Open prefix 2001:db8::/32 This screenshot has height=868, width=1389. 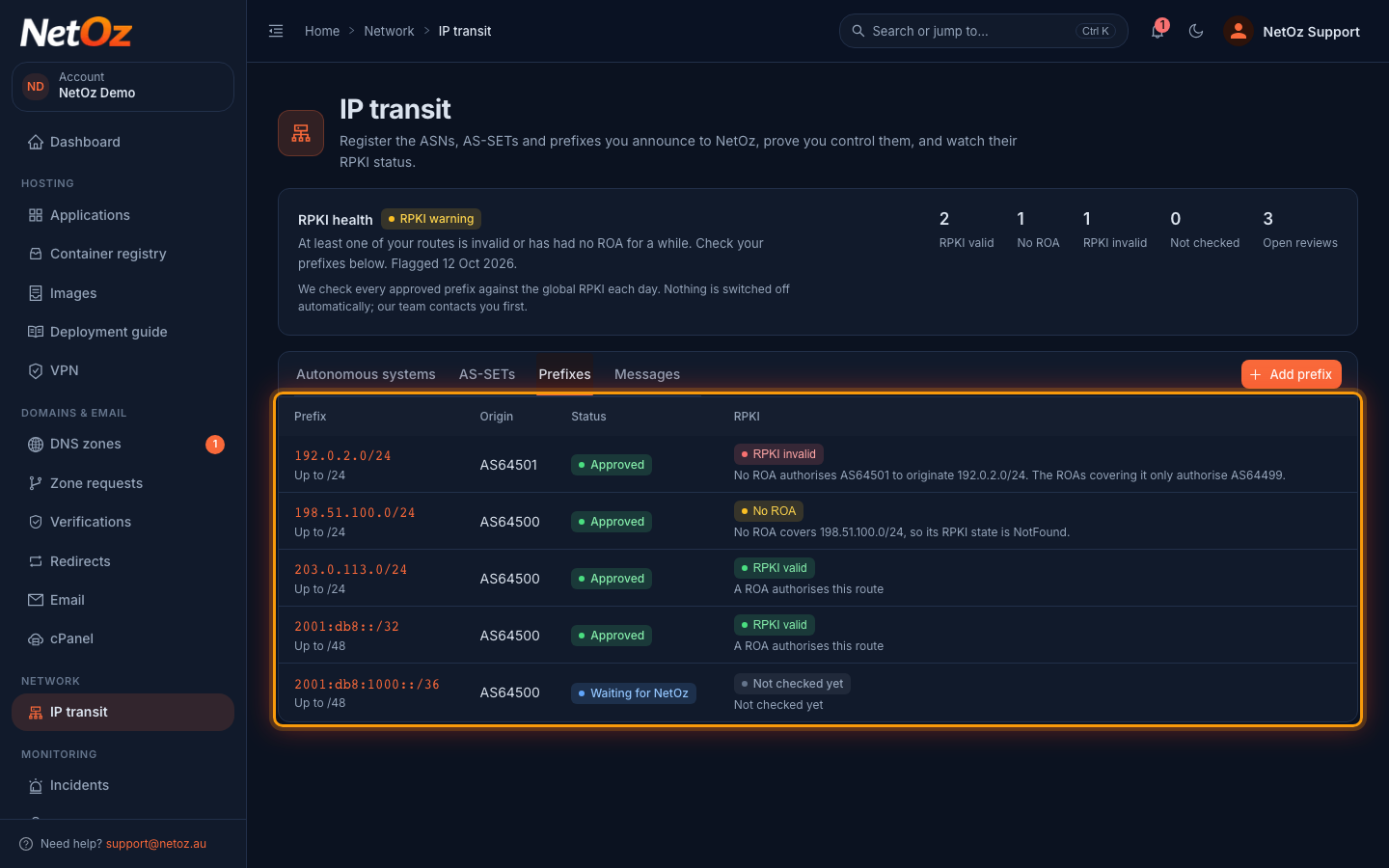[x=346, y=626]
